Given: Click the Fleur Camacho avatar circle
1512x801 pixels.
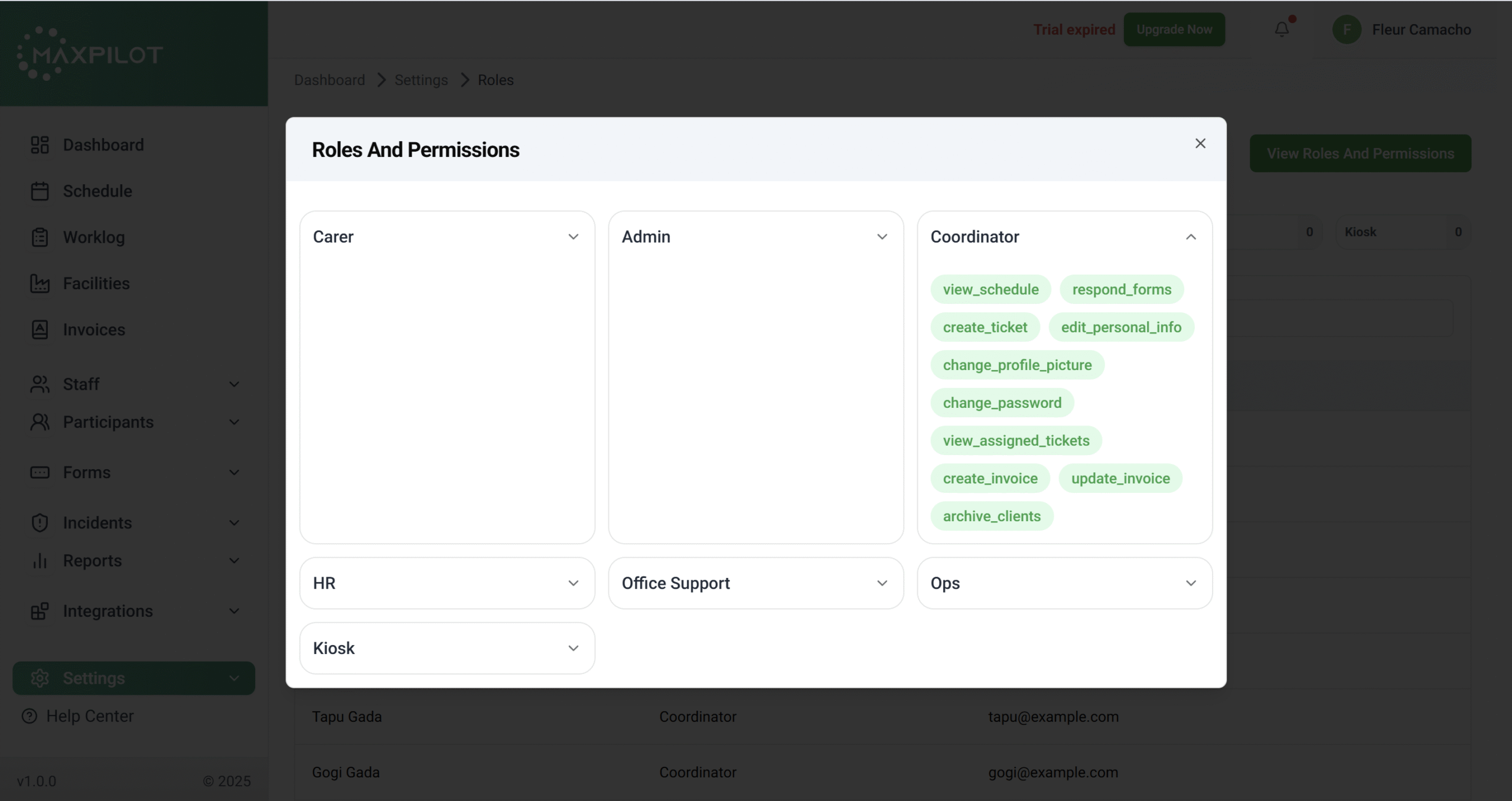Looking at the screenshot, I should [x=1347, y=30].
